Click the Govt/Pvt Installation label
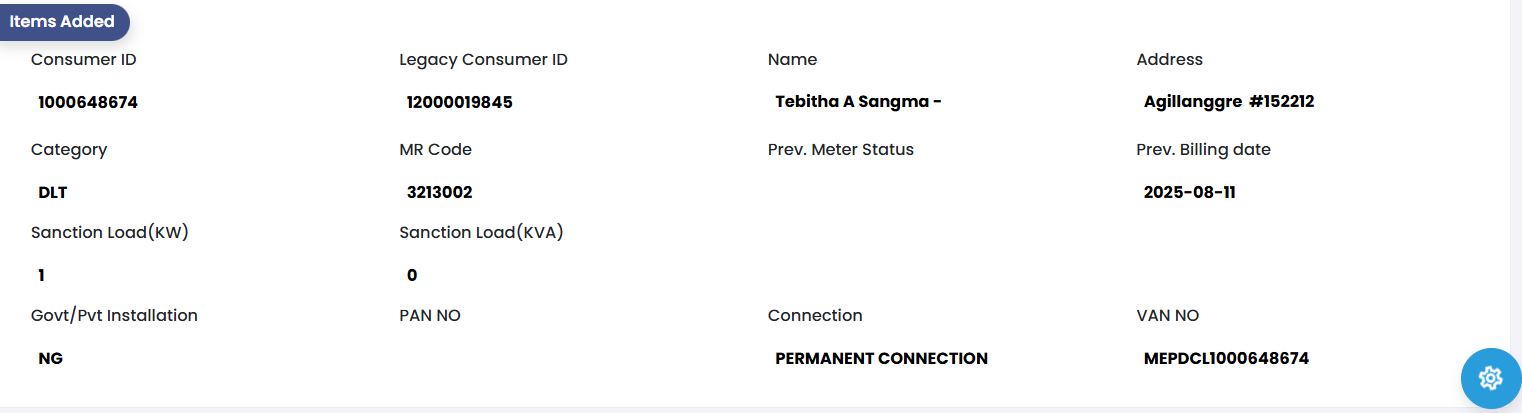Image resolution: width=1522 pixels, height=413 pixels. pyautogui.click(x=114, y=316)
